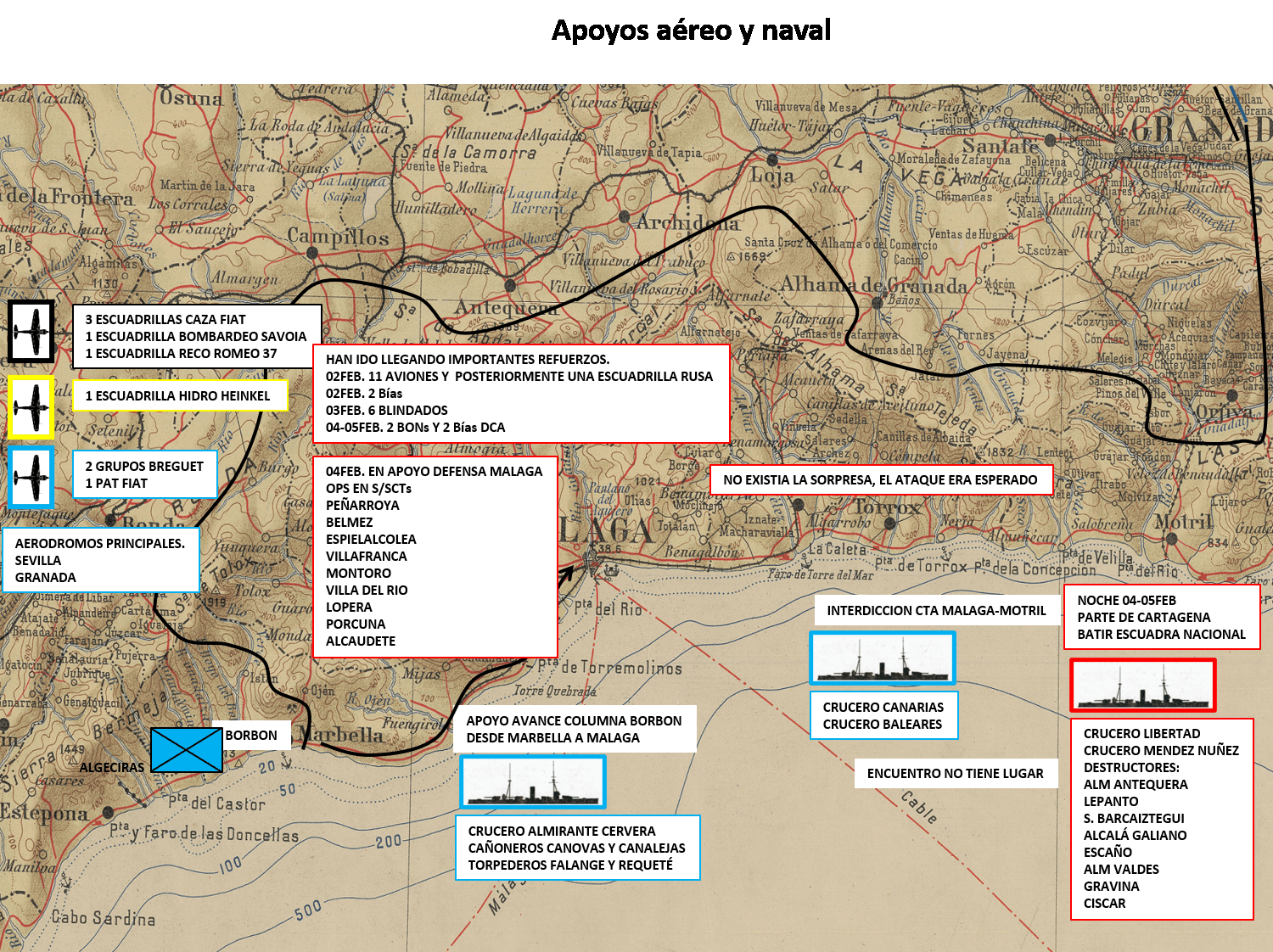Select the yellow-framed airplane icon

click(x=31, y=407)
